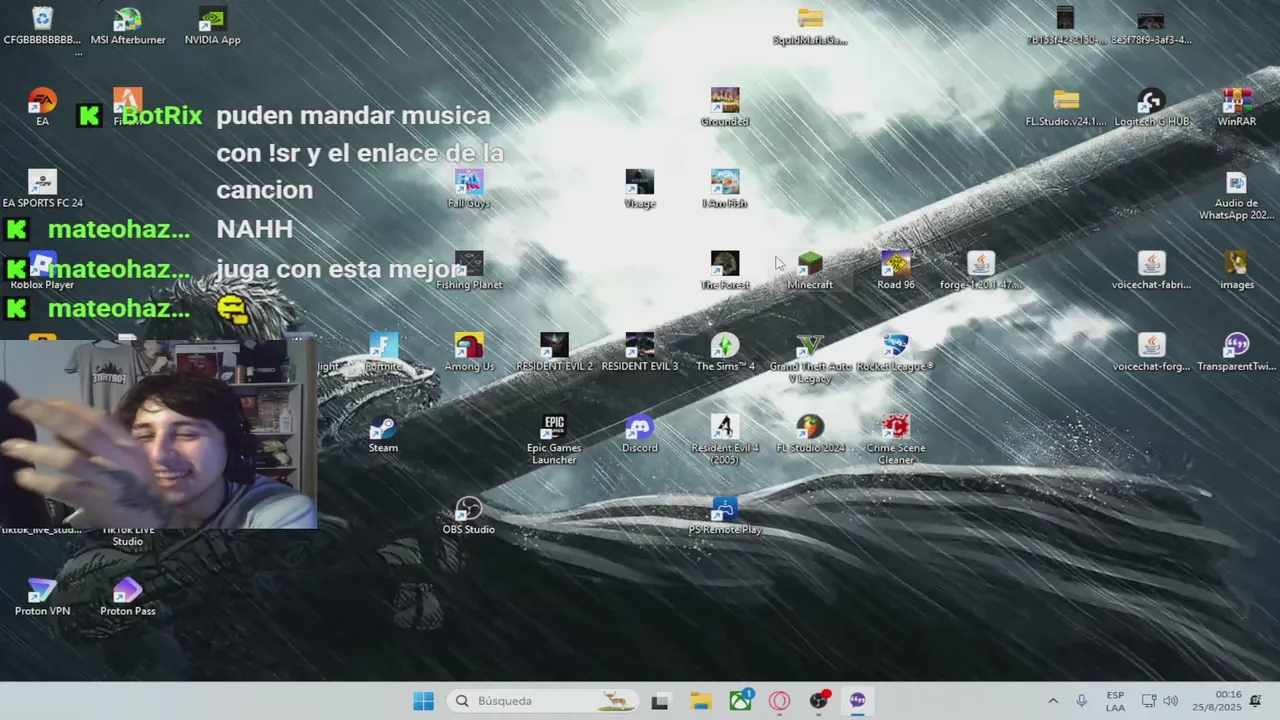
Task: Click the microphone tray icon
Action: tap(1082, 701)
